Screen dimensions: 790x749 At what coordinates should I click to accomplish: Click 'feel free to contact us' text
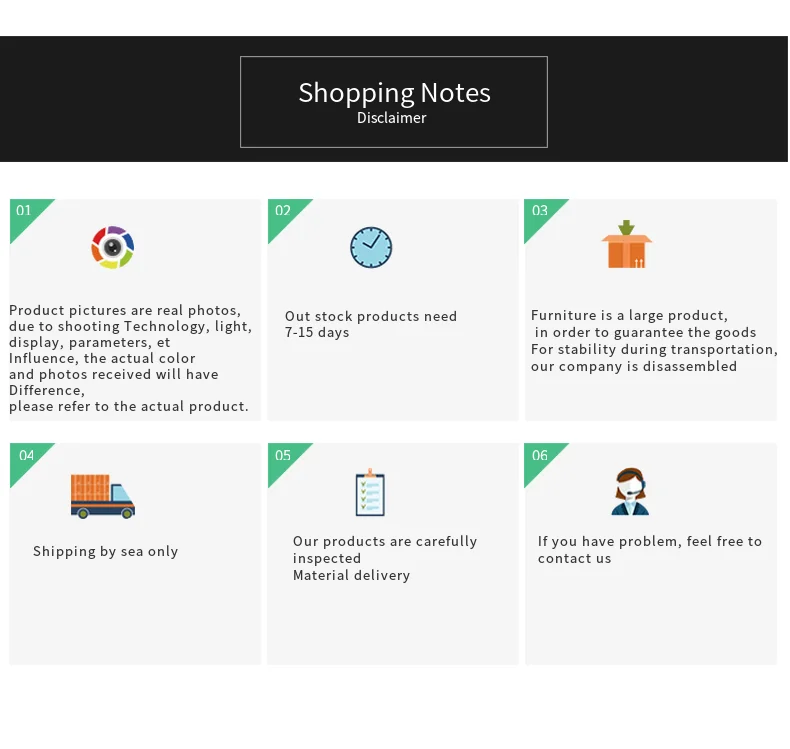[650, 550]
